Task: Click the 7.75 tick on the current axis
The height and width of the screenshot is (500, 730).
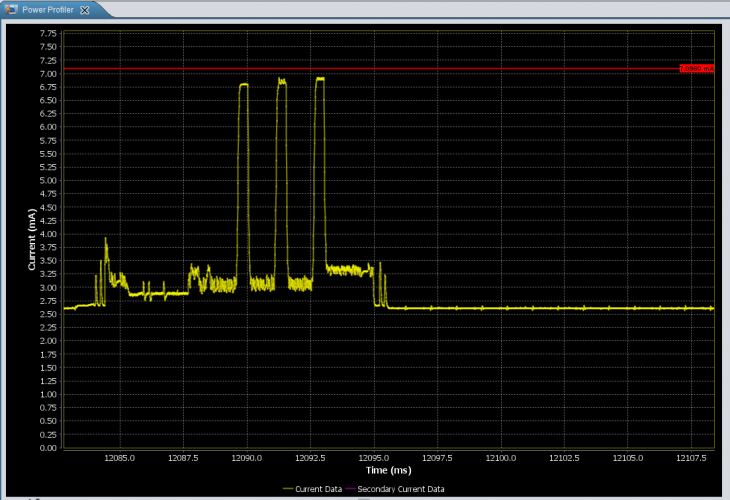Action: 47,33
